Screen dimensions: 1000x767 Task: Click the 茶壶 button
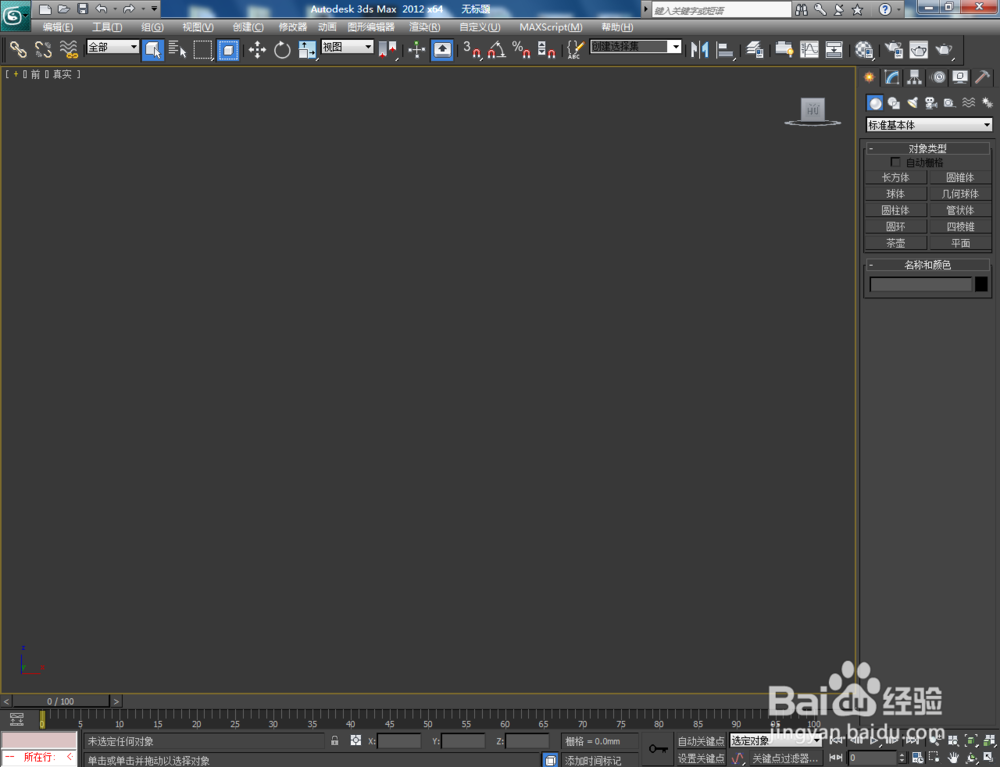pos(895,243)
